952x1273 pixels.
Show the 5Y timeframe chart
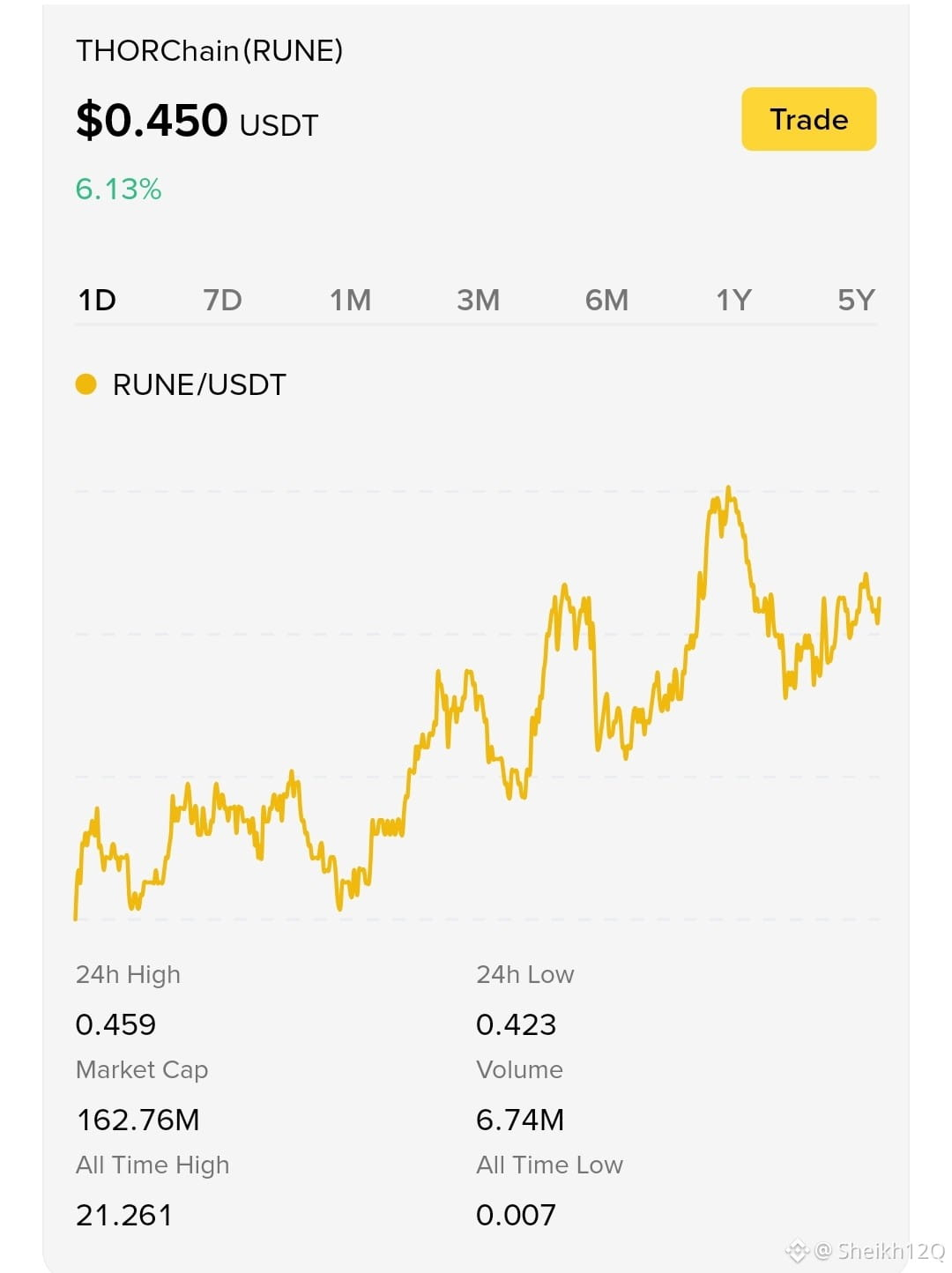(x=856, y=301)
